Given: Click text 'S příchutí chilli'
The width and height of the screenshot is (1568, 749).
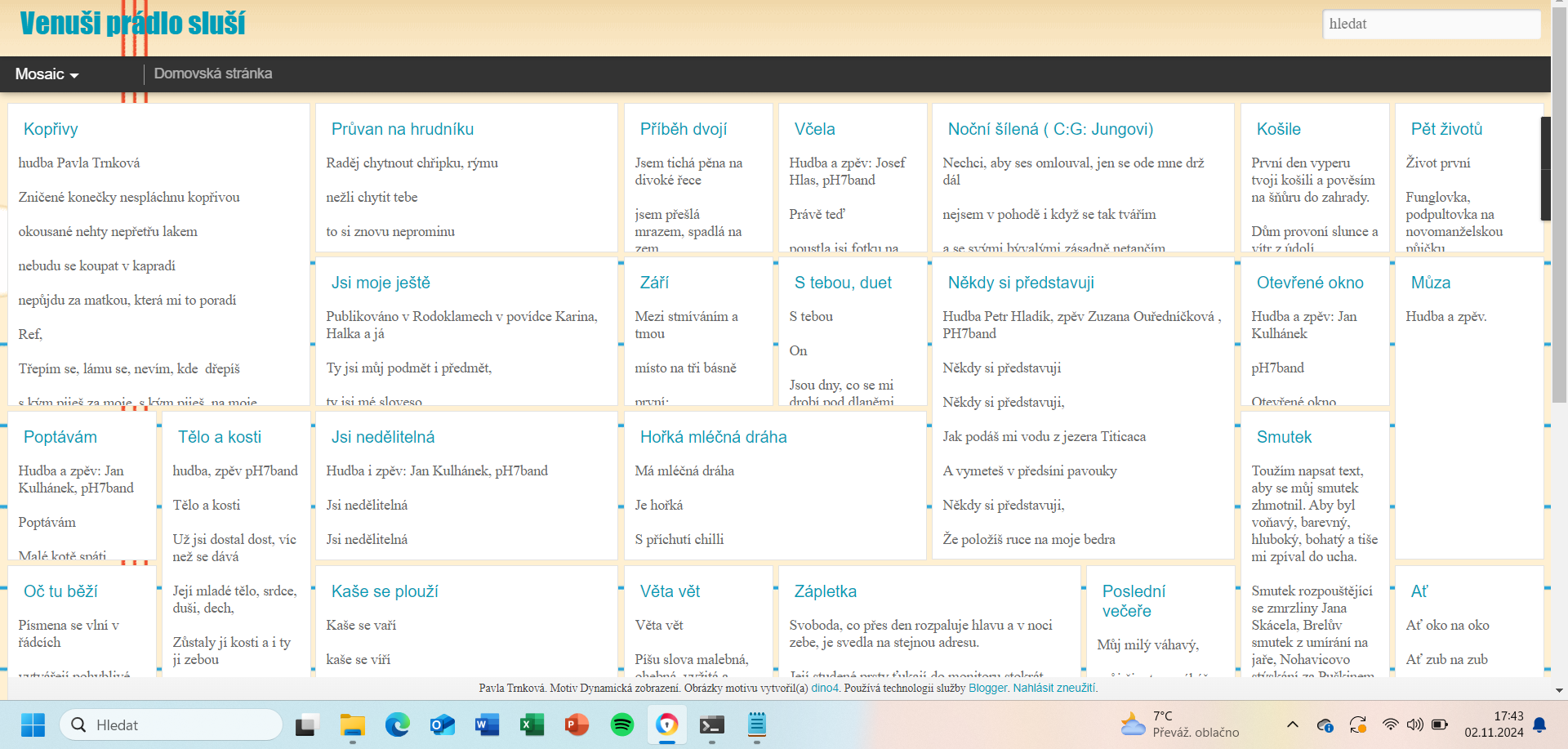Looking at the screenshot, I should click(679, 540).
